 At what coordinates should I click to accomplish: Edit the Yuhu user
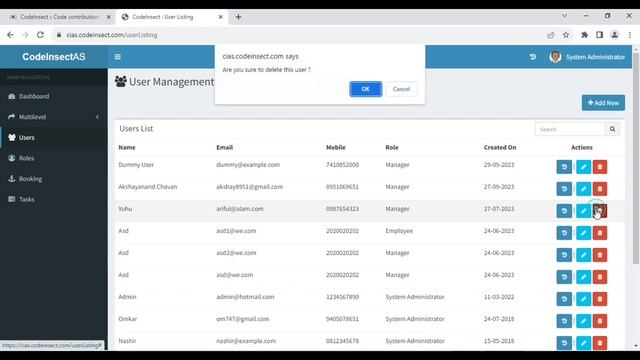click(x=583, y=211)
